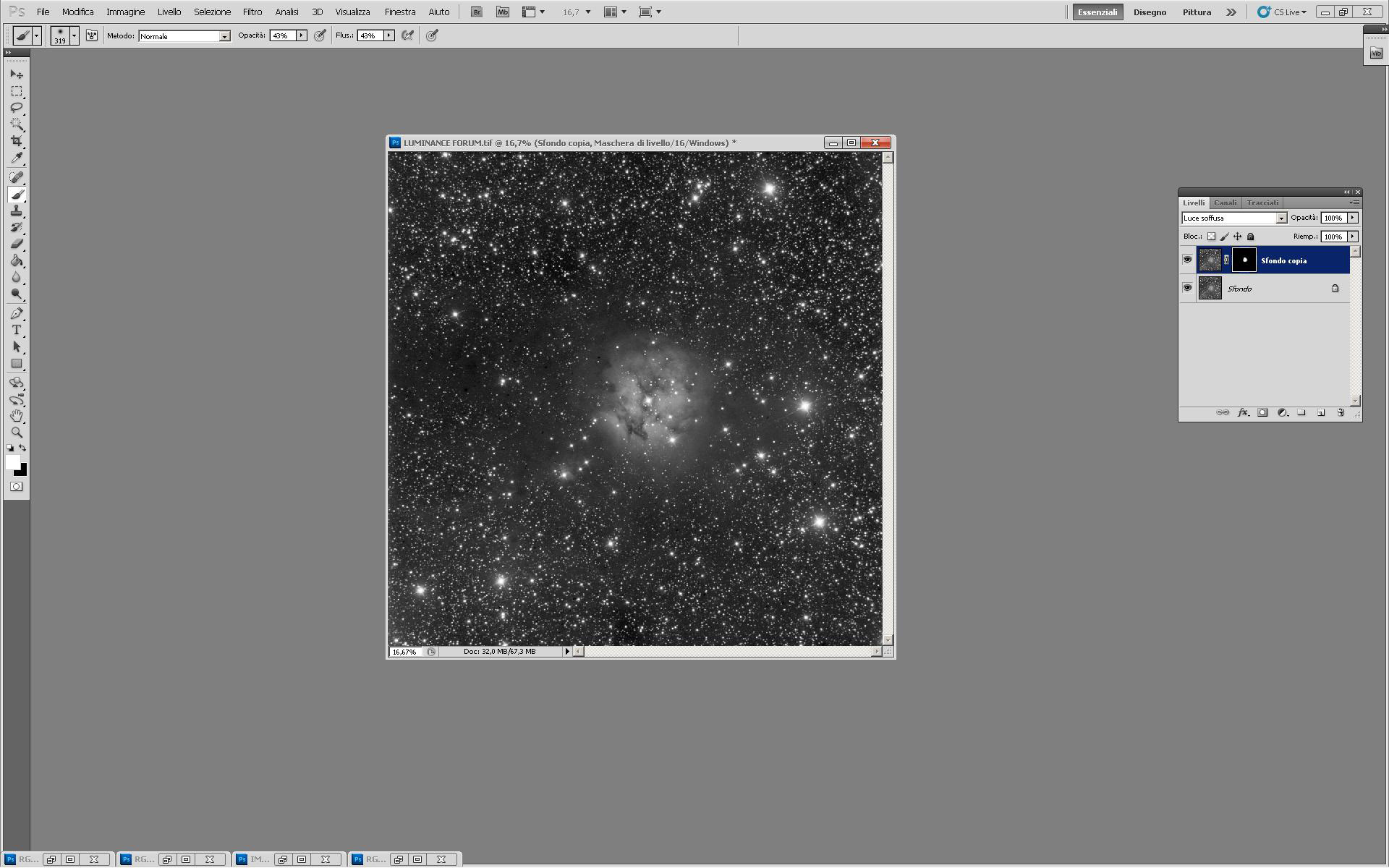Toggle the Brush panel

pyautogui.click(x=92, y=35)
